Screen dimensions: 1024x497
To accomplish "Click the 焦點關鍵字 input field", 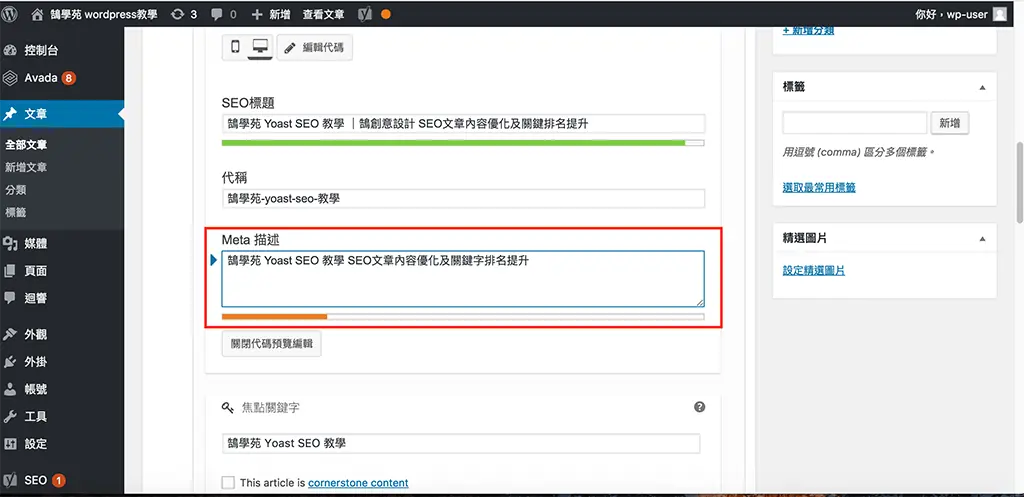I will [460, 443].
